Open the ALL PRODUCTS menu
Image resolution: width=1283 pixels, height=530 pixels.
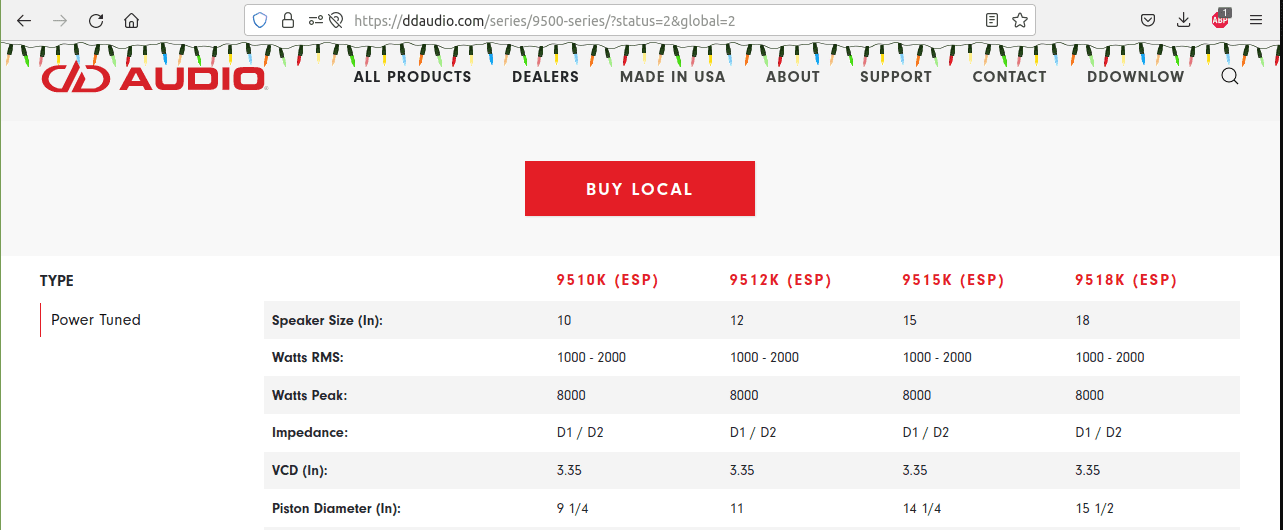click(x=413, y=77)
